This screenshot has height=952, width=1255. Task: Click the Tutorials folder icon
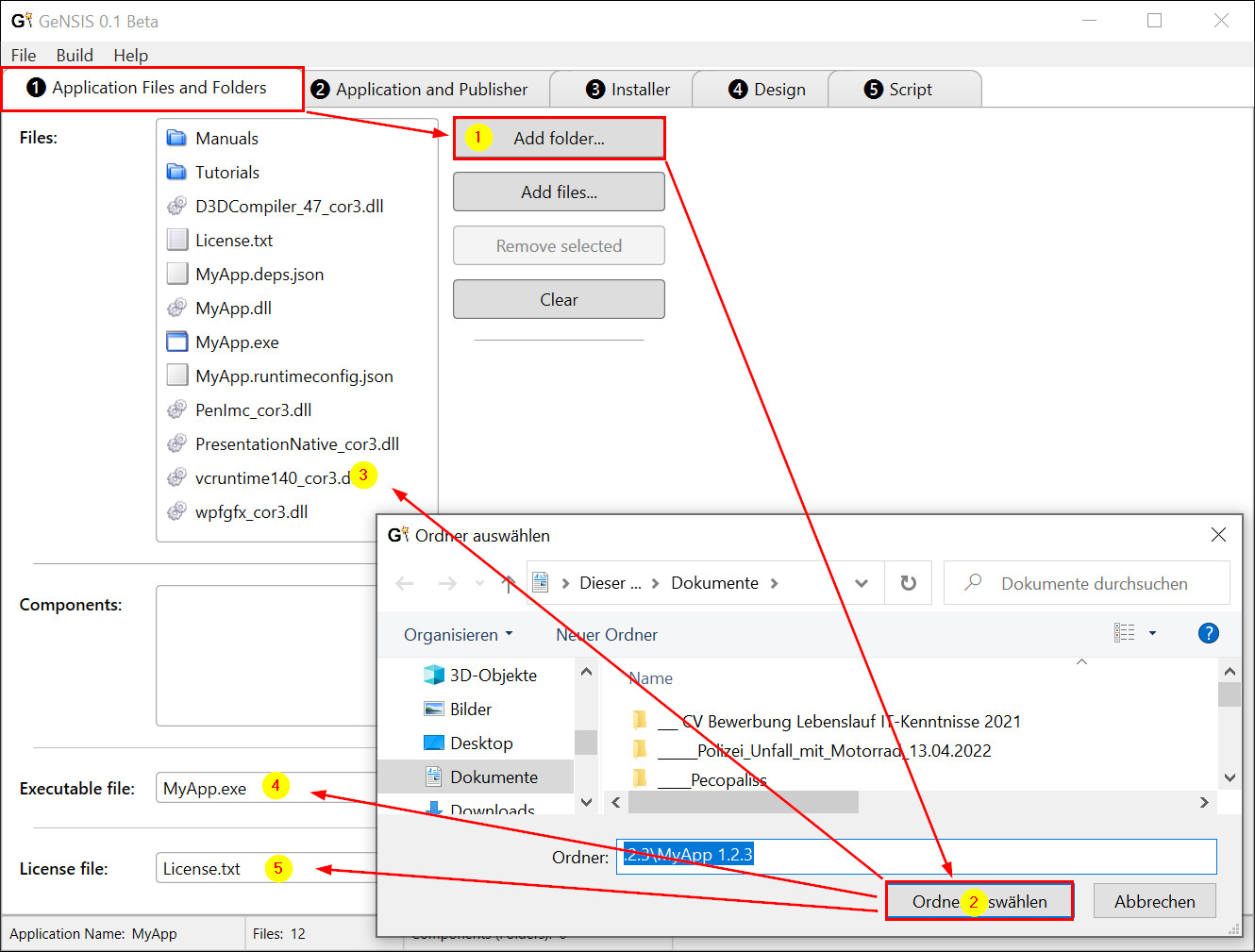[x=176, y=173]
